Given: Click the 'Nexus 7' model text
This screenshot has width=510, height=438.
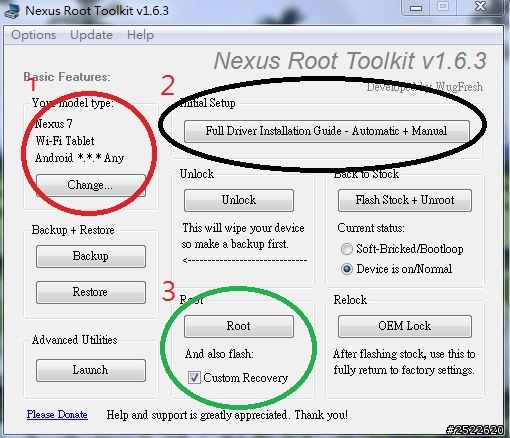Looking at the screenshot, I should (53, 124).
